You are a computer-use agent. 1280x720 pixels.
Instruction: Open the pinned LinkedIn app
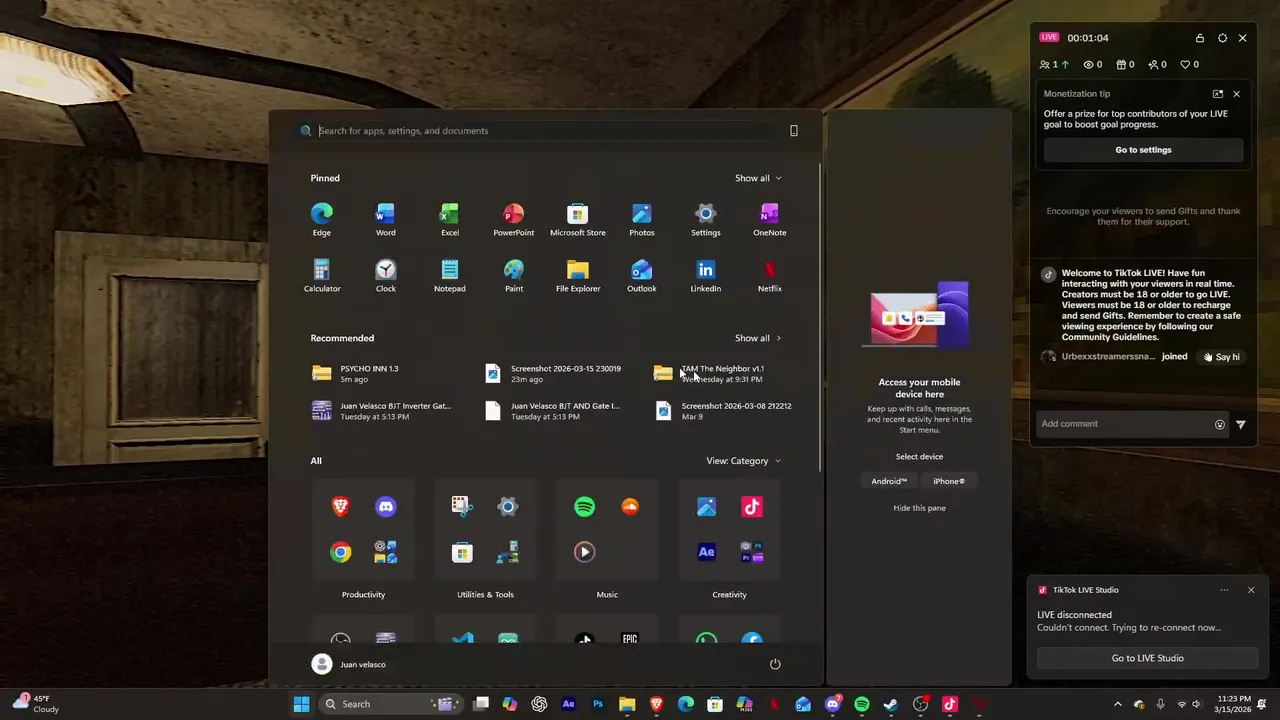coord(705,275)
